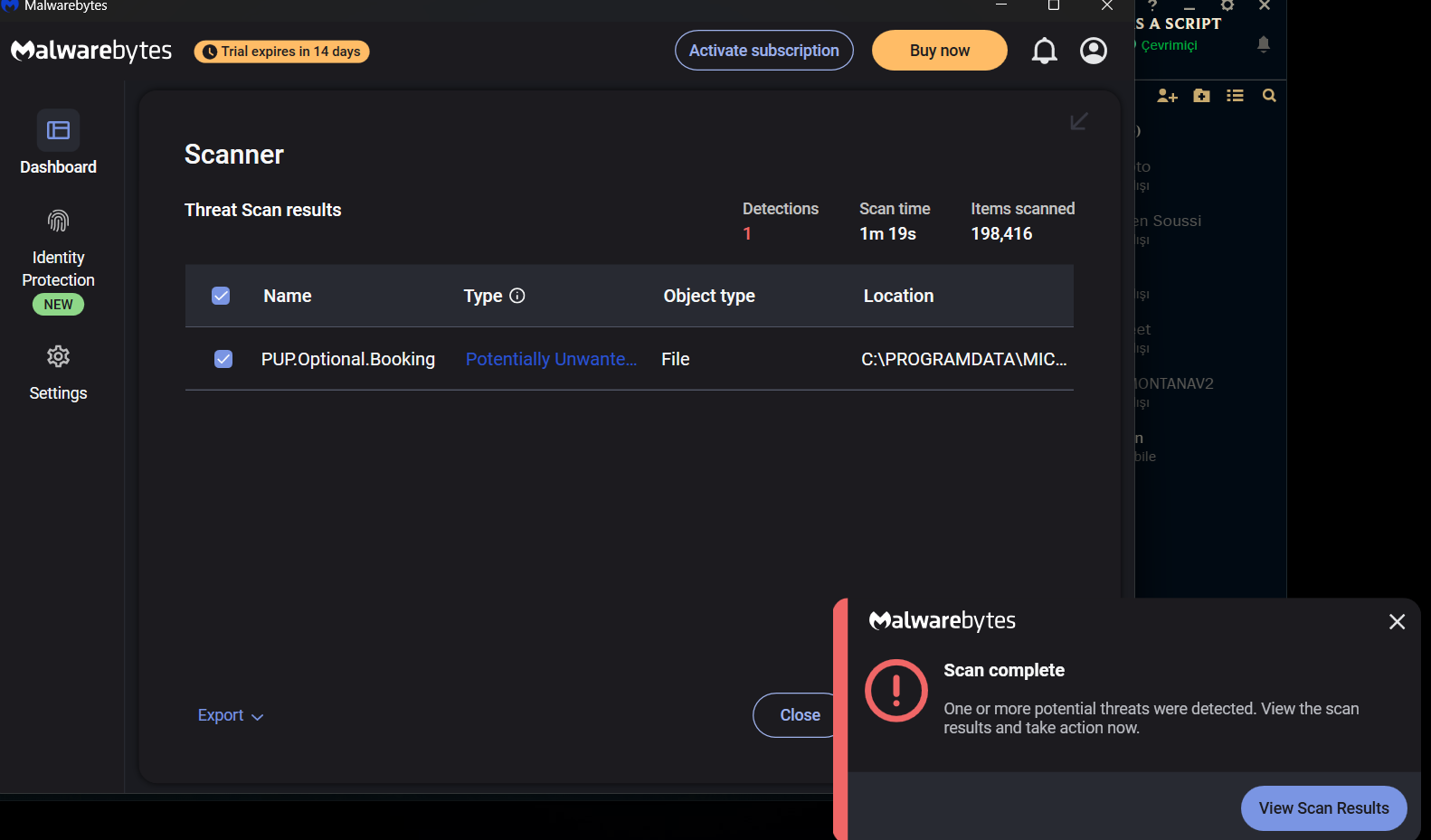Click the Buy now button
Image resolution: width=1431 pixels, height=840 pixels.
coord(940,51)
